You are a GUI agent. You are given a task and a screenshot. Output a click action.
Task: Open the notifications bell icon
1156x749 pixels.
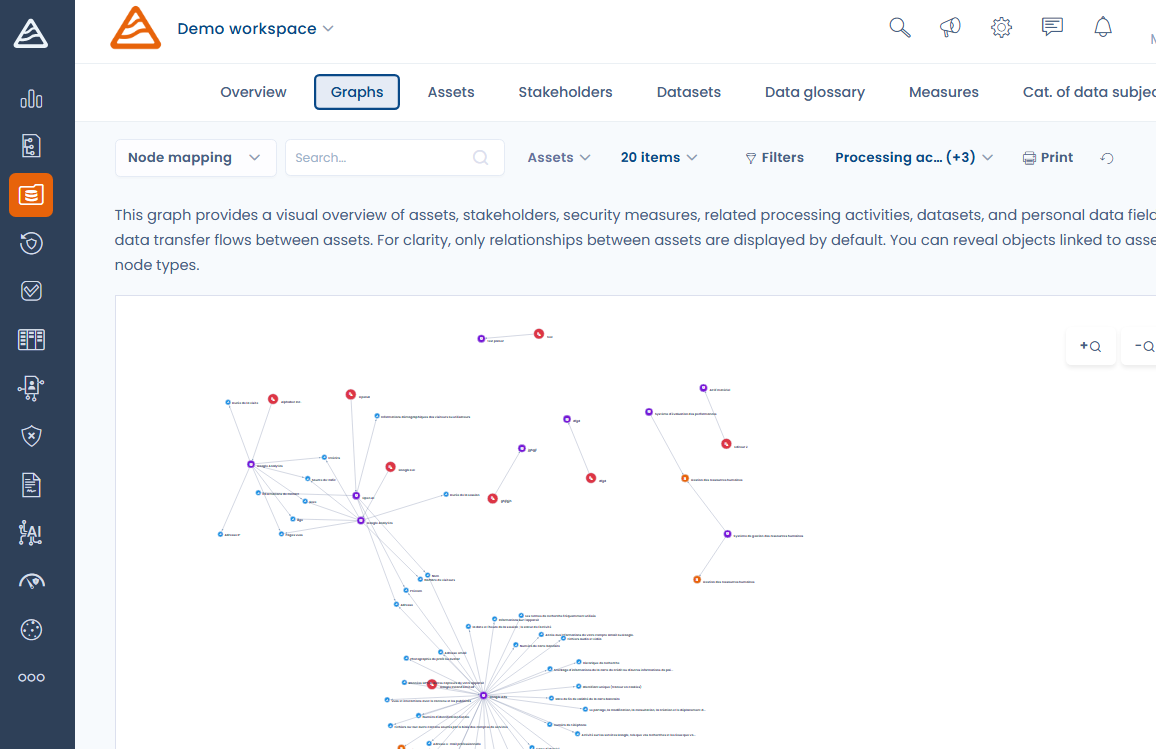point(1103,27)
